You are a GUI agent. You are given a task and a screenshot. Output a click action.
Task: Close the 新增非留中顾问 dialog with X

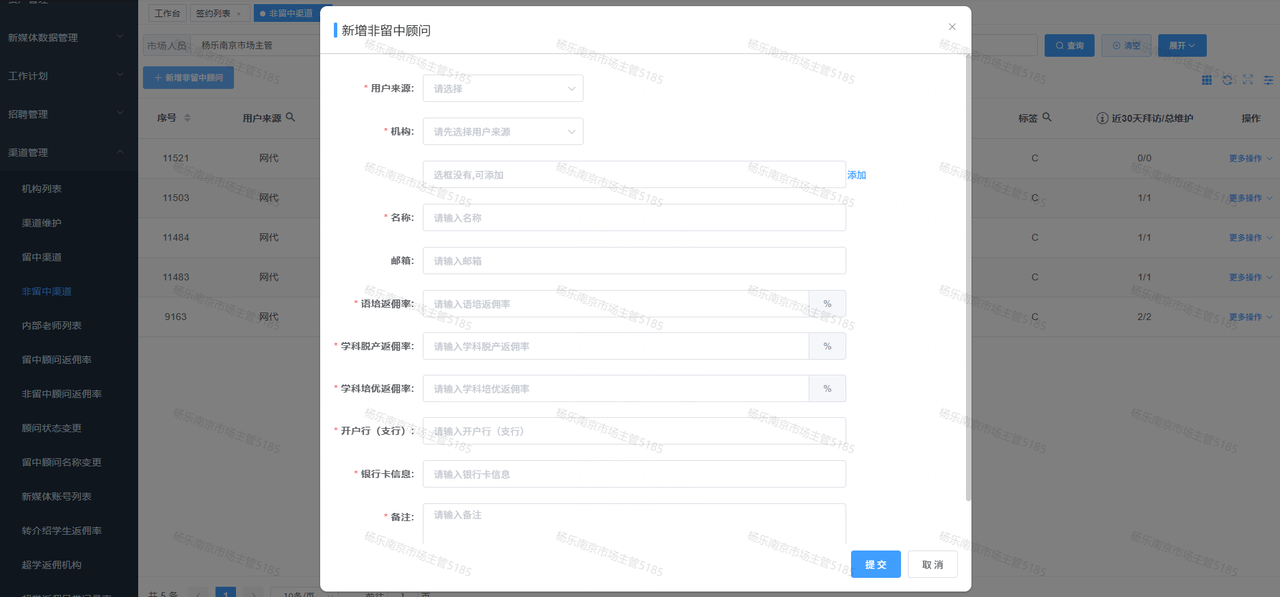click(x=952, y=27)
